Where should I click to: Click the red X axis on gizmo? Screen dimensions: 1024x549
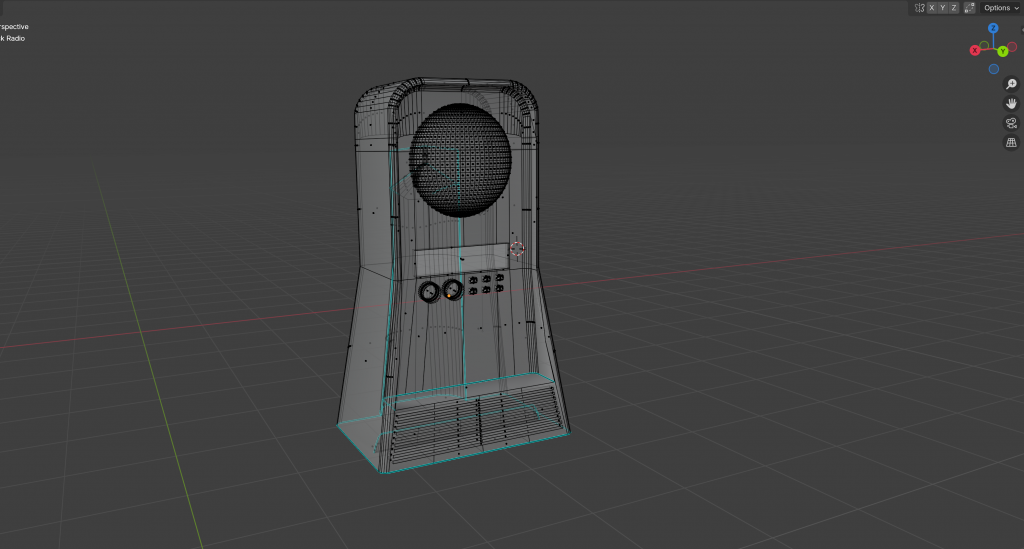[x=975, y=51]
